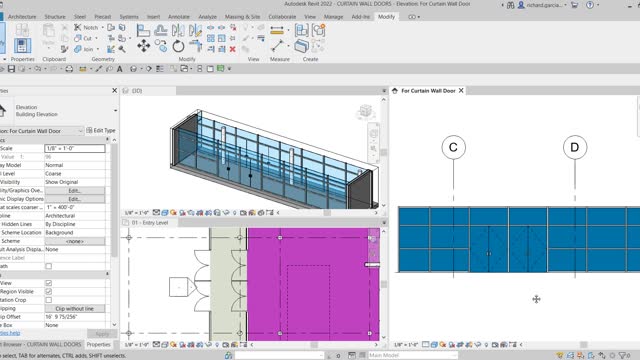Open the Annotate ribbon tab
Screen dimensions: 640x360
[x=179, y=17]
